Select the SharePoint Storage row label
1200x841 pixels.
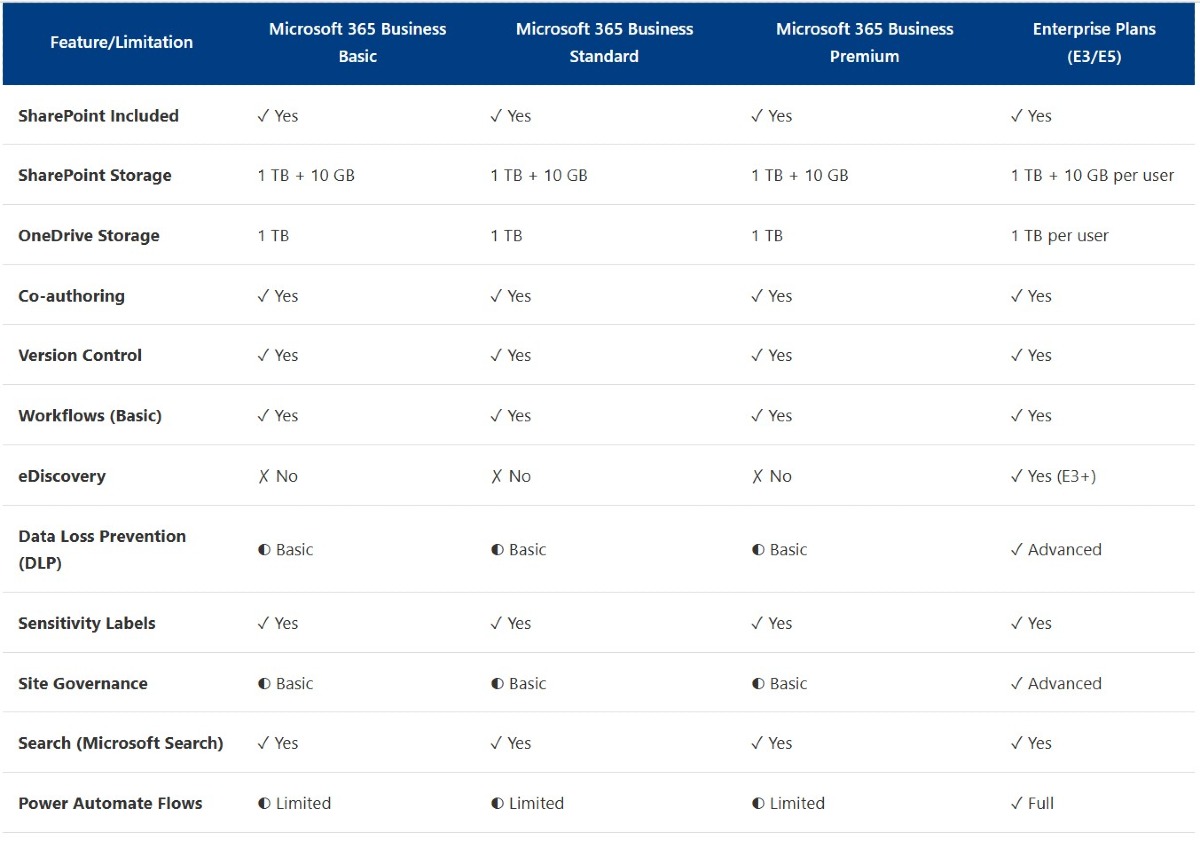point(95,175)
